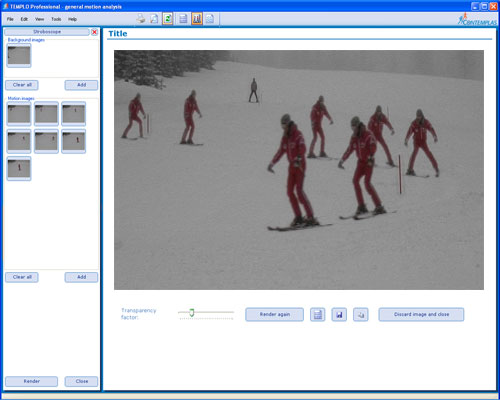
Task: Open the Help menu
Action: 72,19
